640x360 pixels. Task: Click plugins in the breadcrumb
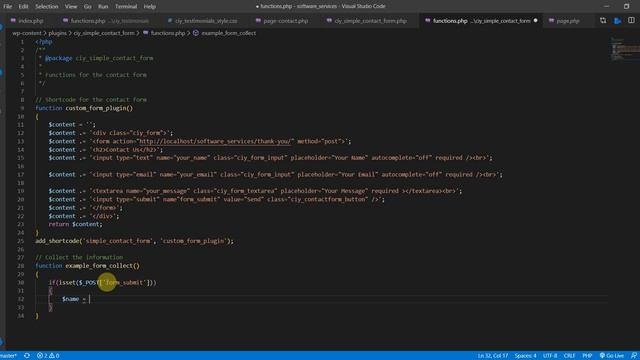[57, 33]
